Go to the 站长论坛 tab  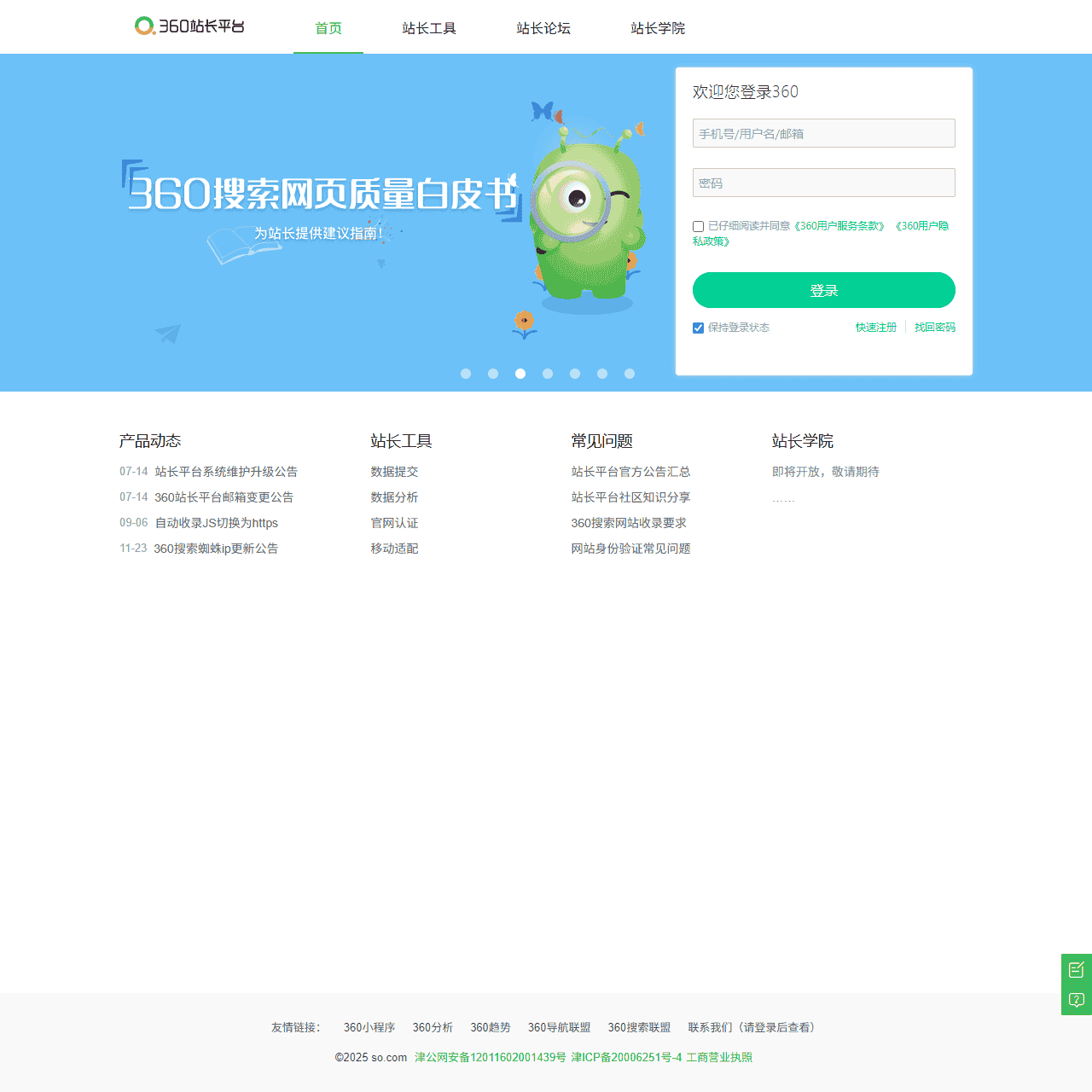pyautogui.click(x=543, y=28)
